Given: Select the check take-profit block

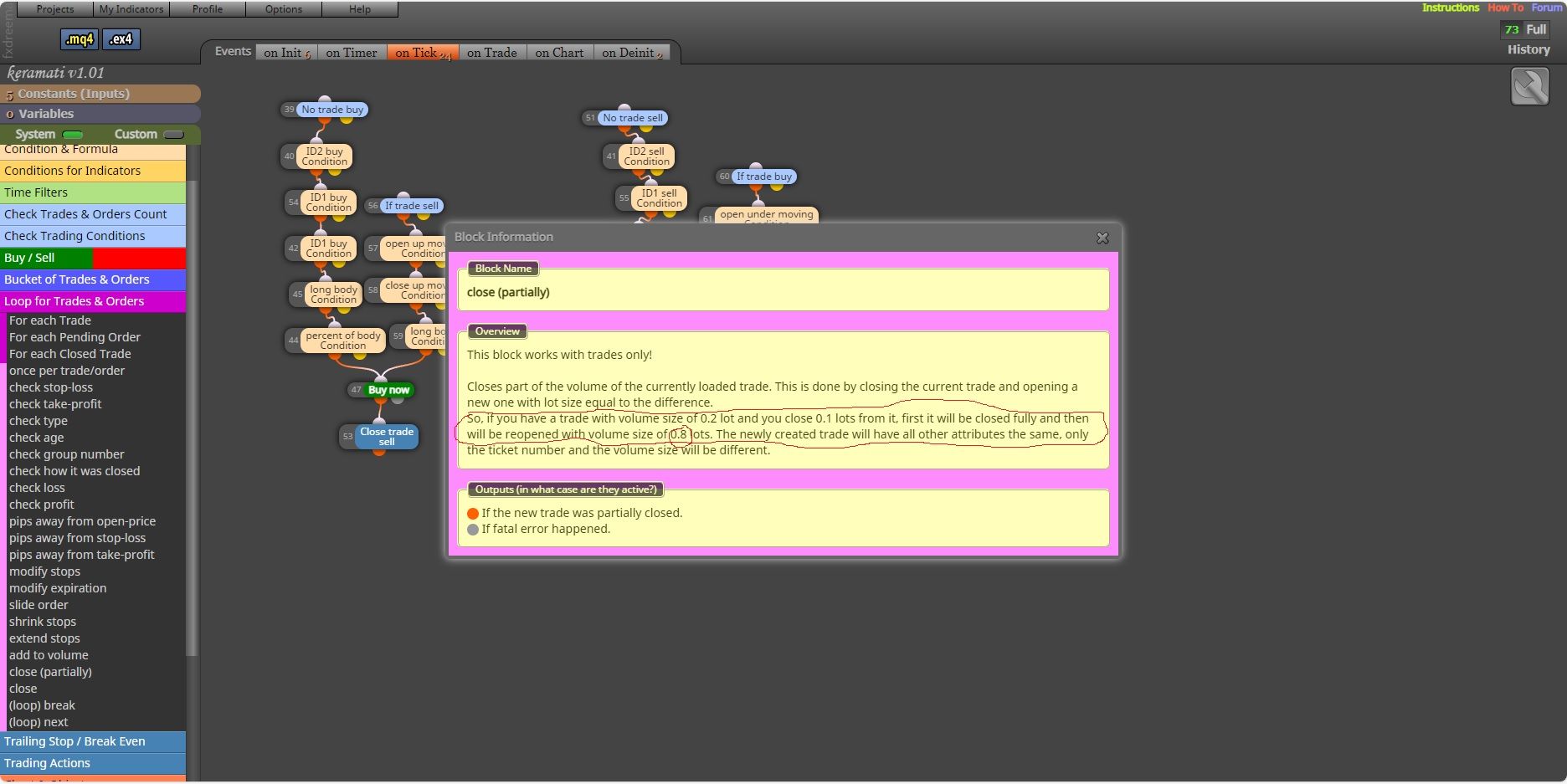Looking at the screenshot, I should pyautogui.click(x=55, y=404).
